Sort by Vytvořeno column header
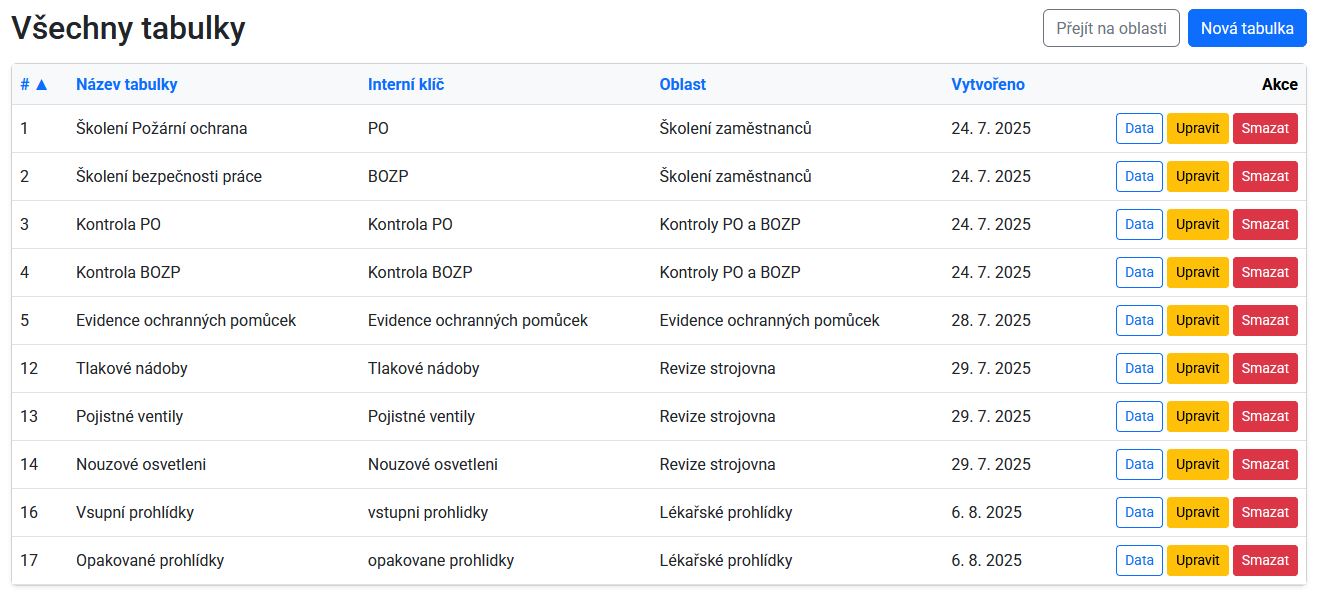 pyautogui.click(x=987, y=84)
